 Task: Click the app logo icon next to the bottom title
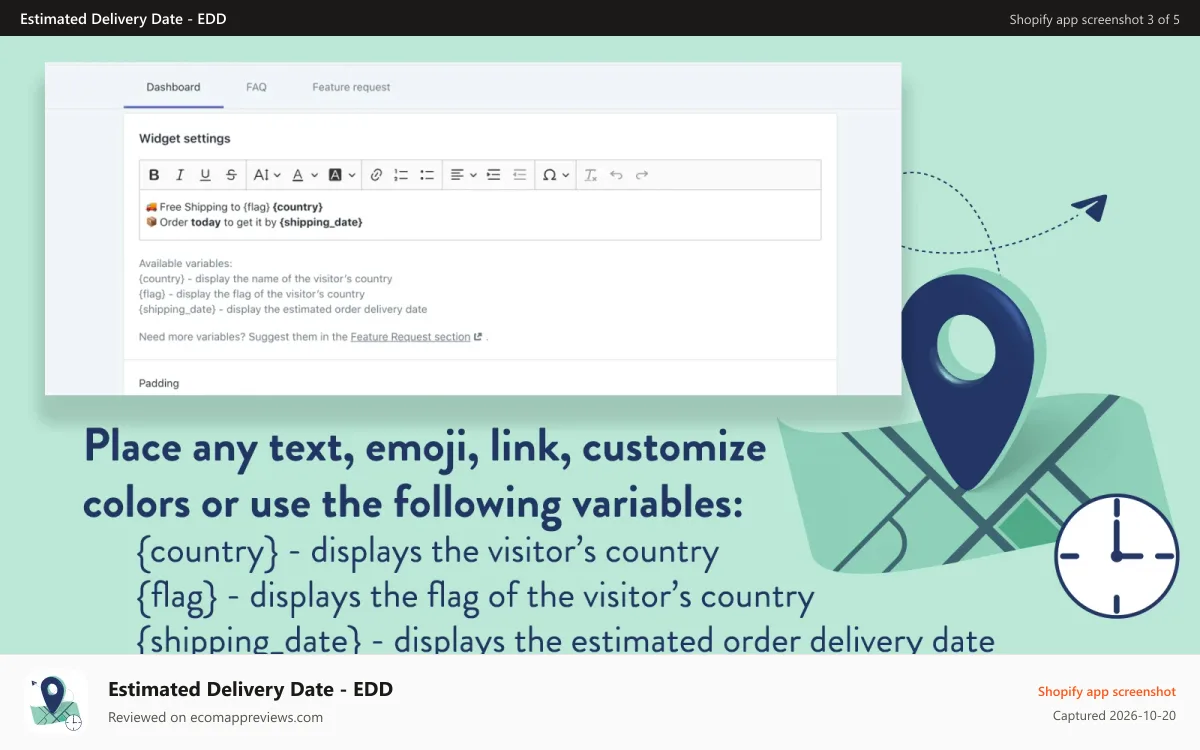[56, 702]
